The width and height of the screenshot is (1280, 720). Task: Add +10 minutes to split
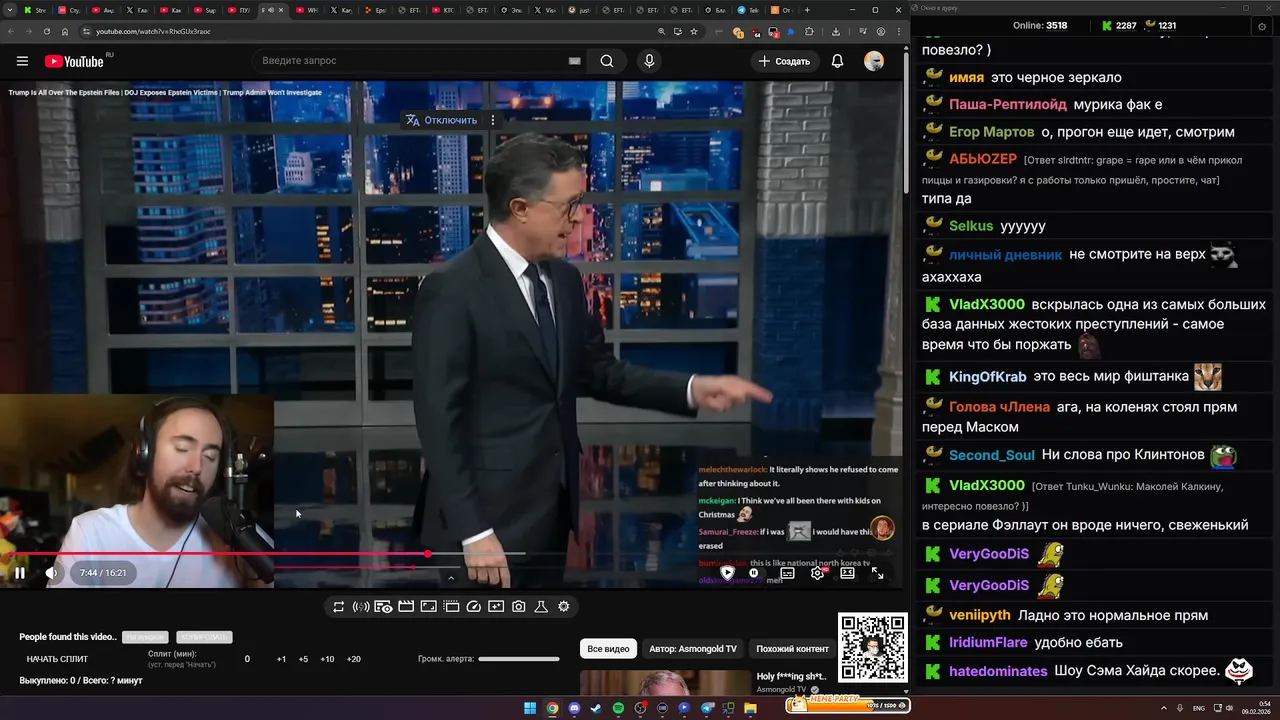pyautogui.click(x=327, y=659)
